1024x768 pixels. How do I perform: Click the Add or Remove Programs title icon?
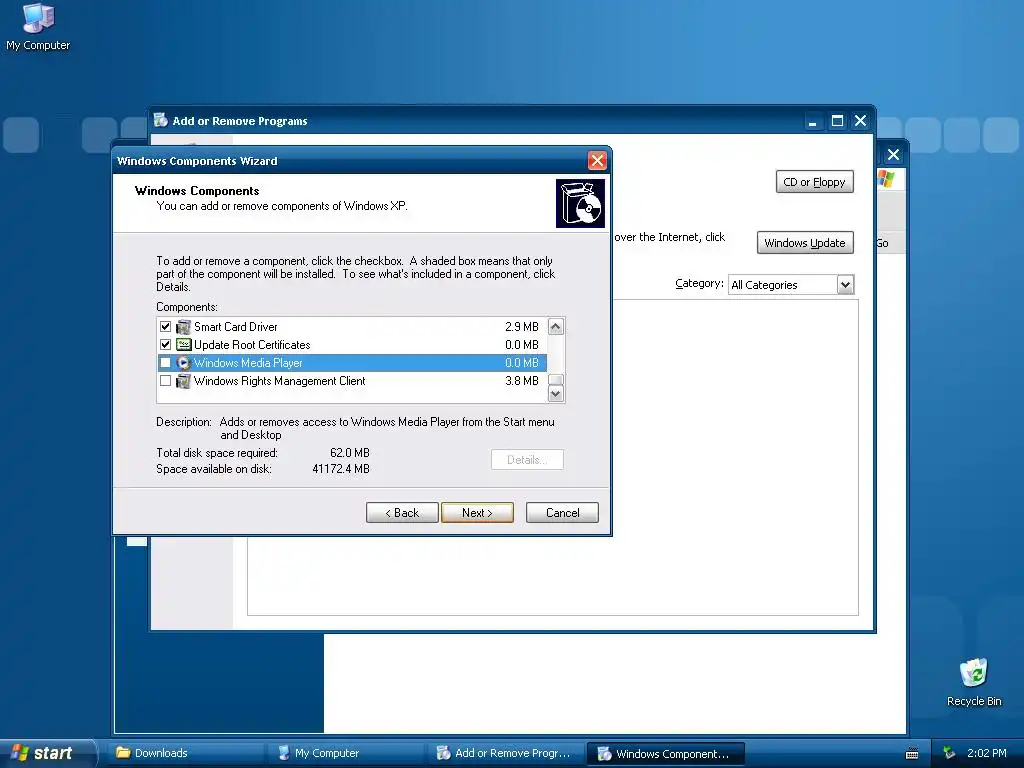161,120
